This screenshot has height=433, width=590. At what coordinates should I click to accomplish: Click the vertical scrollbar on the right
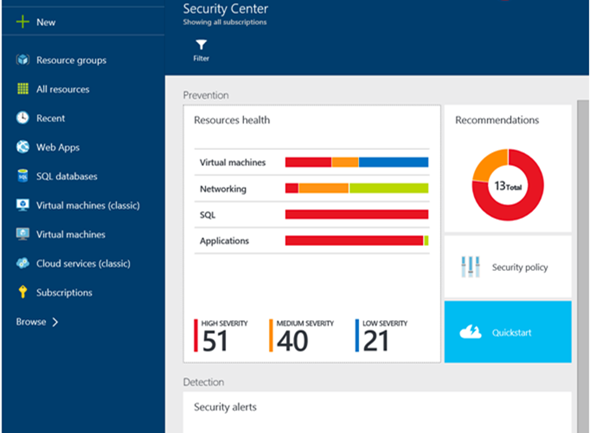(583, 266)
